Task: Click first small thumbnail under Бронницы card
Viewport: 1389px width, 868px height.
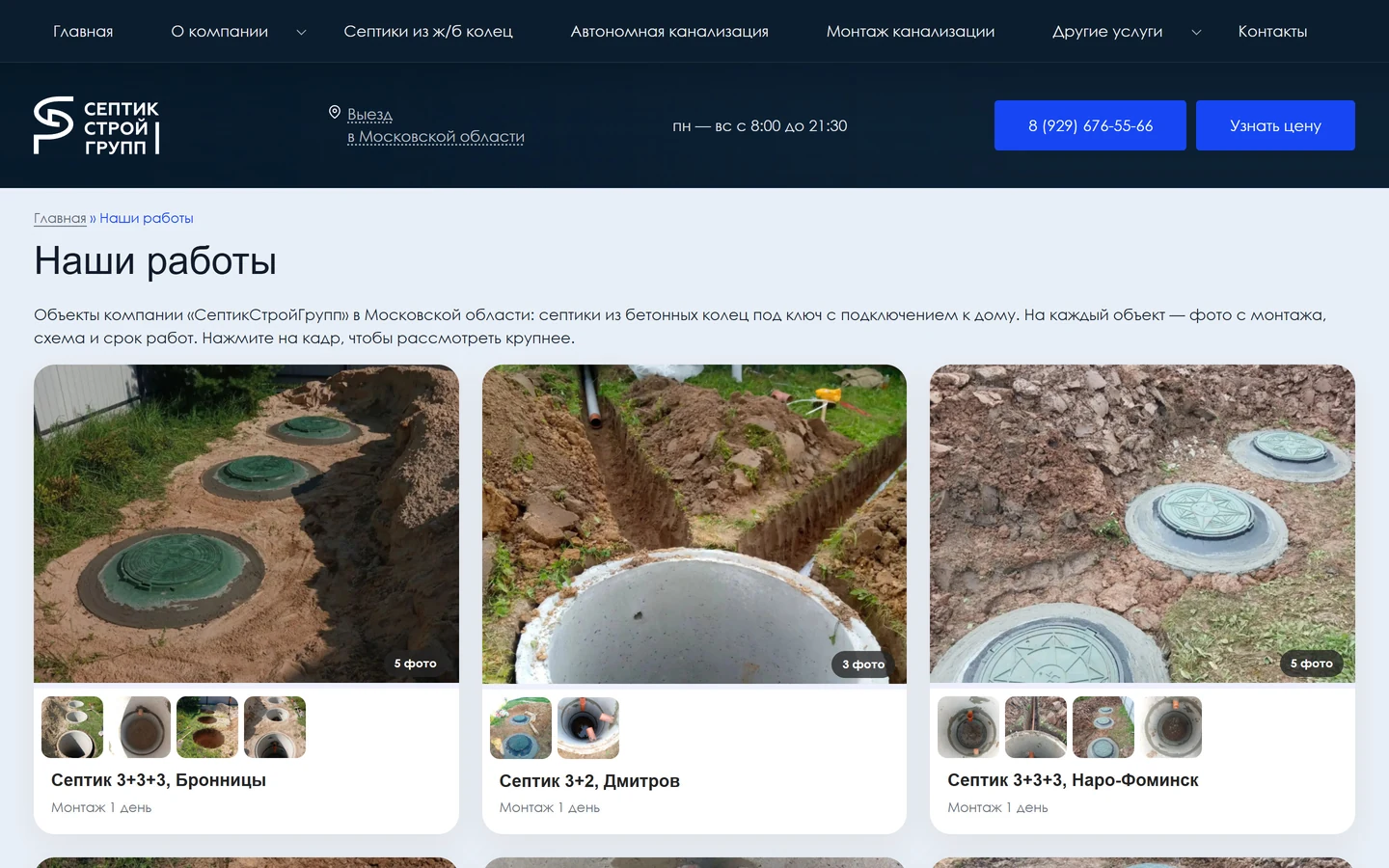Action: click(72, 727)
